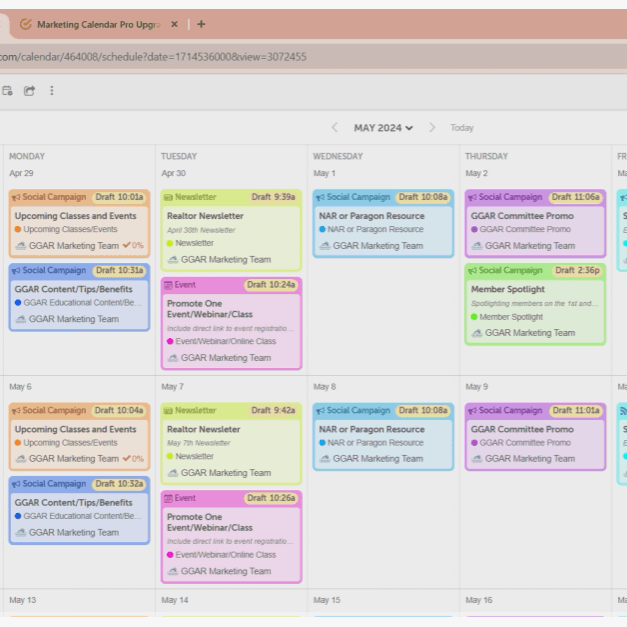The height and width of the screenshot is (627, 627).
Task: Click the April 30th Newsletter description
Action: [x=201, y=230]
